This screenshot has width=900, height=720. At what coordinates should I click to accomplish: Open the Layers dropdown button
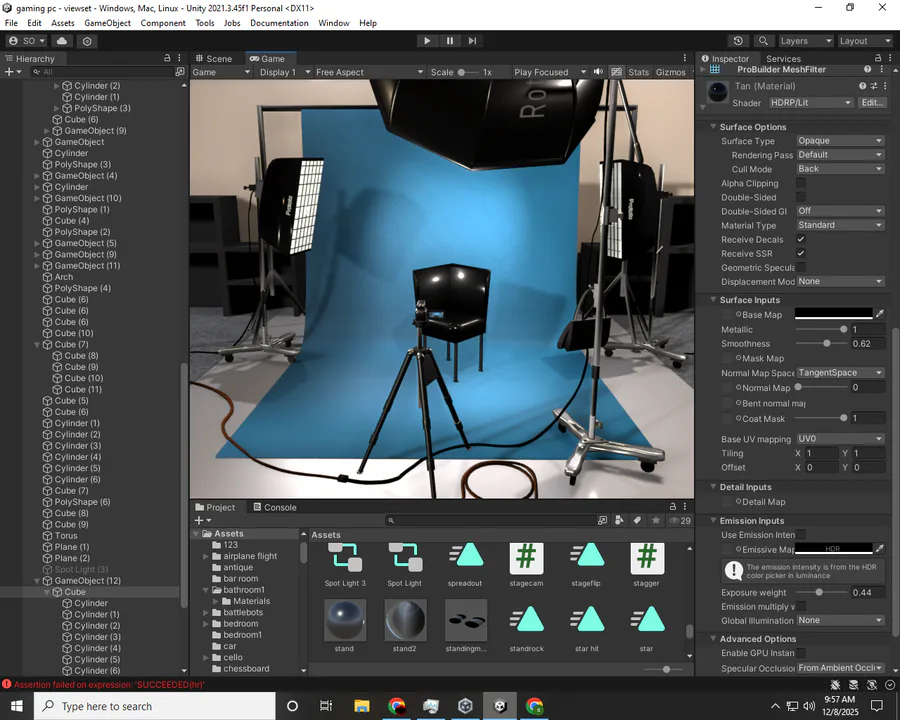(805, 41)
